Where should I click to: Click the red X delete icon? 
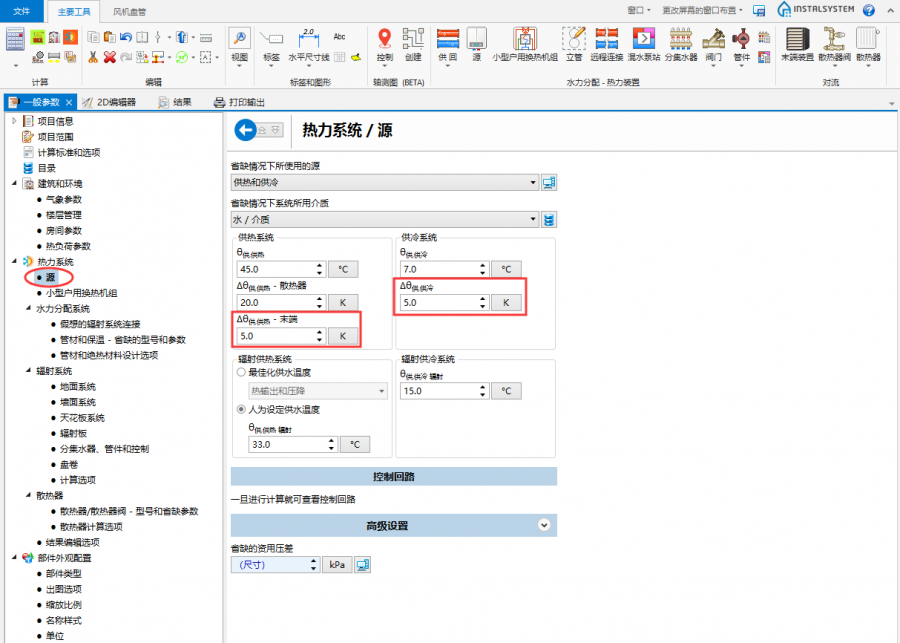(109, 57)
